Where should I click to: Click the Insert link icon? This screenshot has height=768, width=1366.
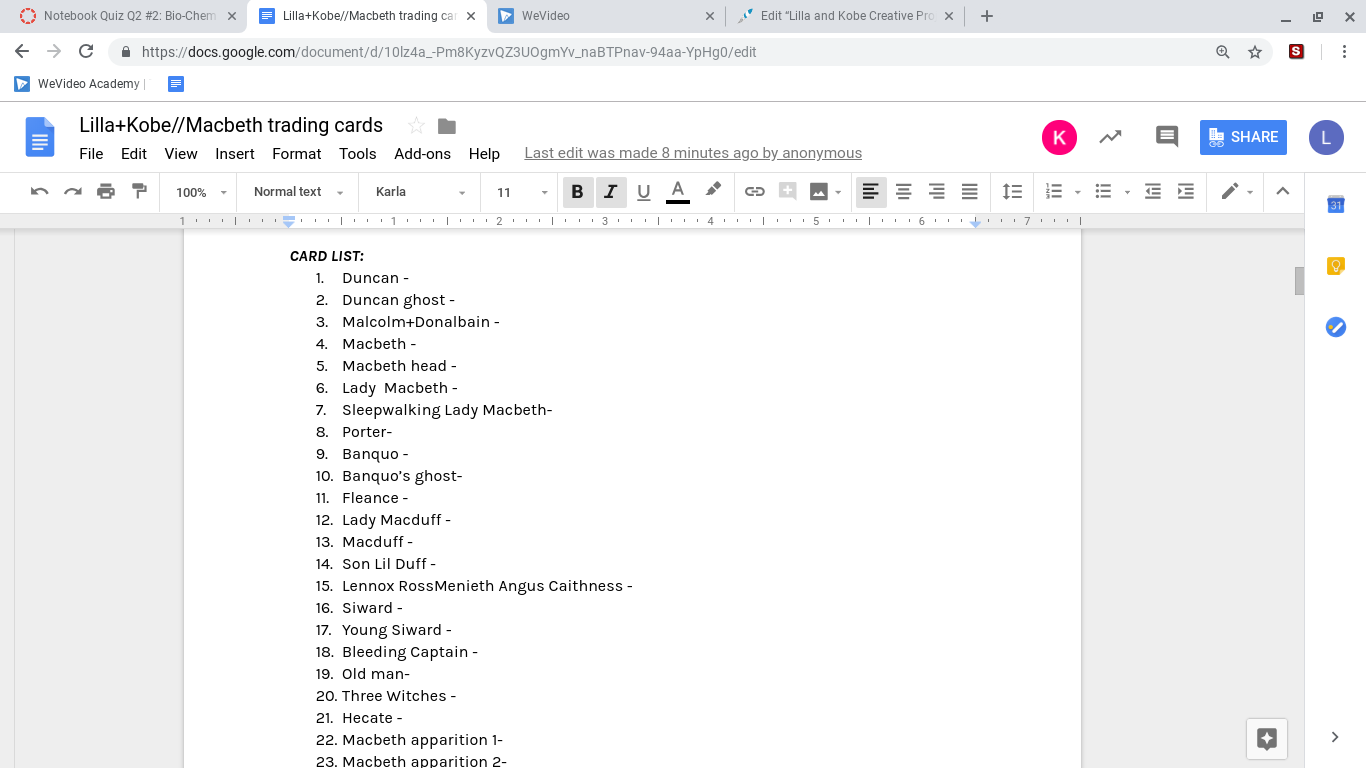pyautogui.click(x=754, y=192)
